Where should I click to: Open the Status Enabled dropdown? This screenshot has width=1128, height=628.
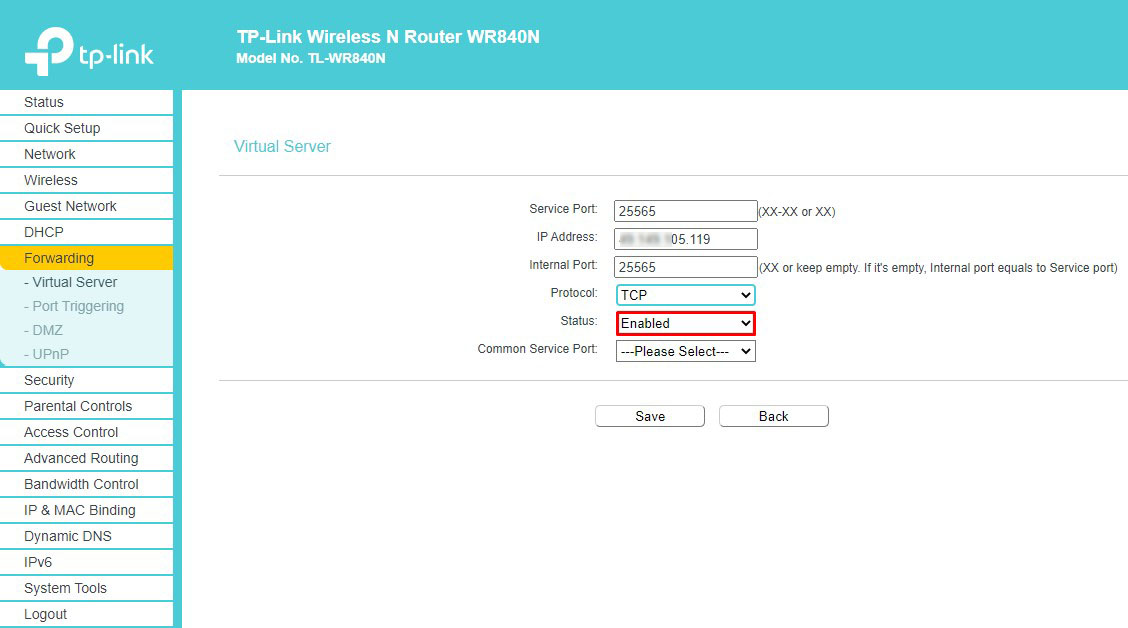[686, 323]
